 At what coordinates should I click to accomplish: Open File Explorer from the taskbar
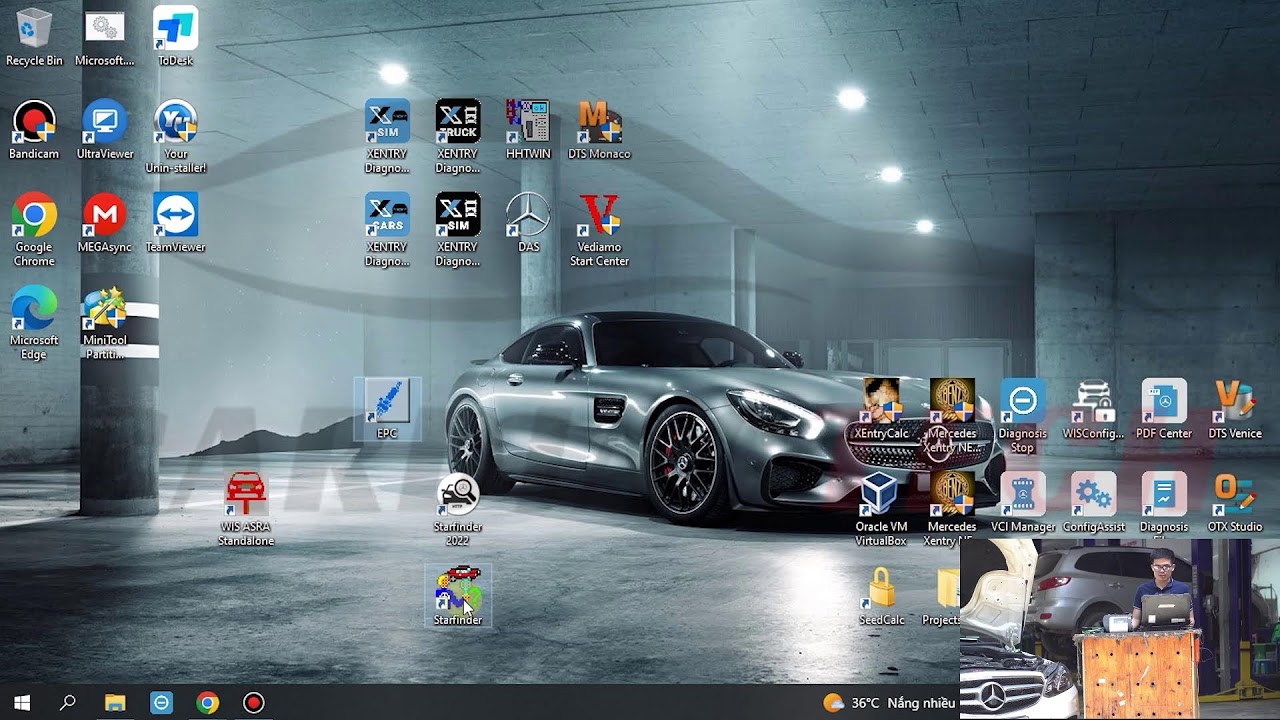point(115,703)
